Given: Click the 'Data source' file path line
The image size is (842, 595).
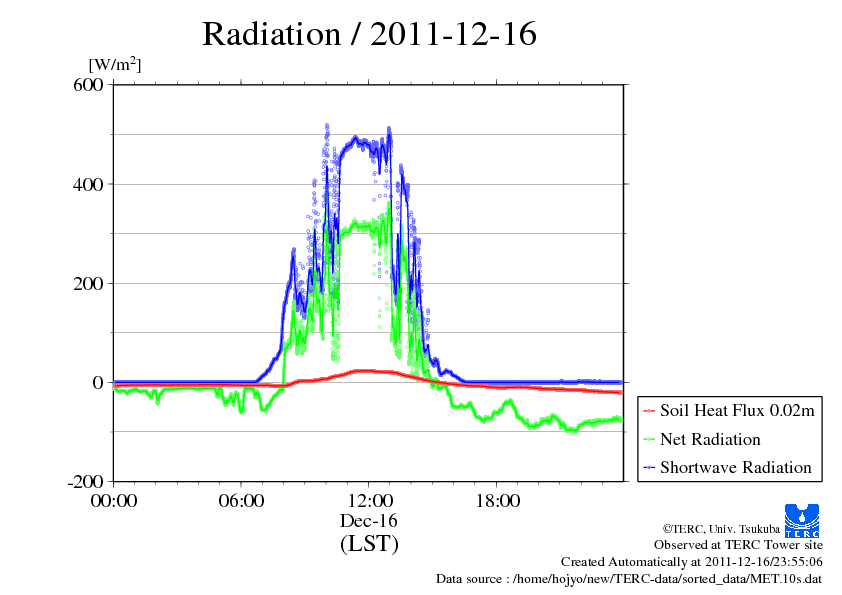Looking at the screenshot, I should point(629,579).
